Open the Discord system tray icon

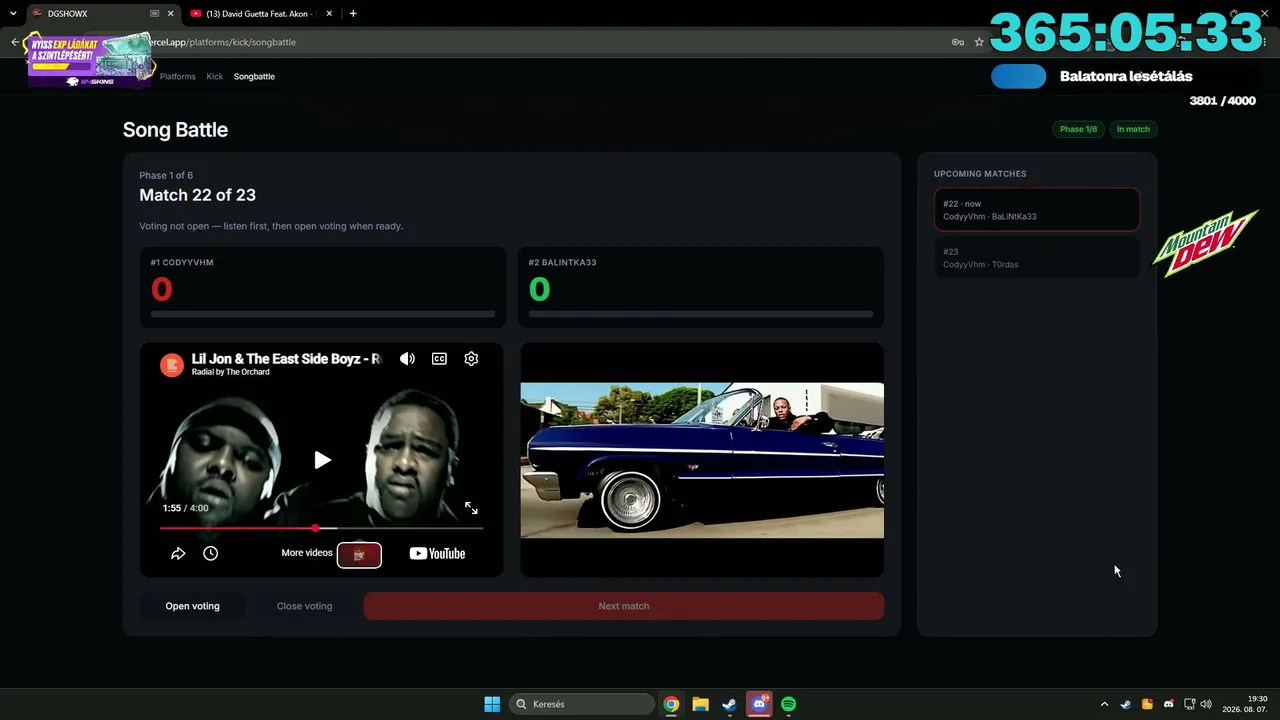pos(1168,704)
